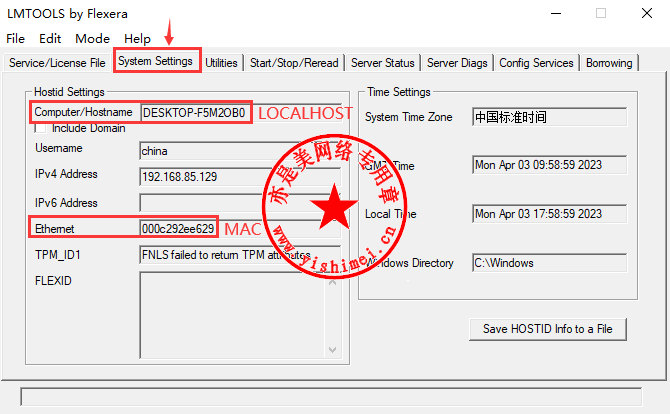Image resolution: width=670 pixels, height=414 pixels.
Task: Open the Start/Stop/Reread tab
Action: pos(294,63)
